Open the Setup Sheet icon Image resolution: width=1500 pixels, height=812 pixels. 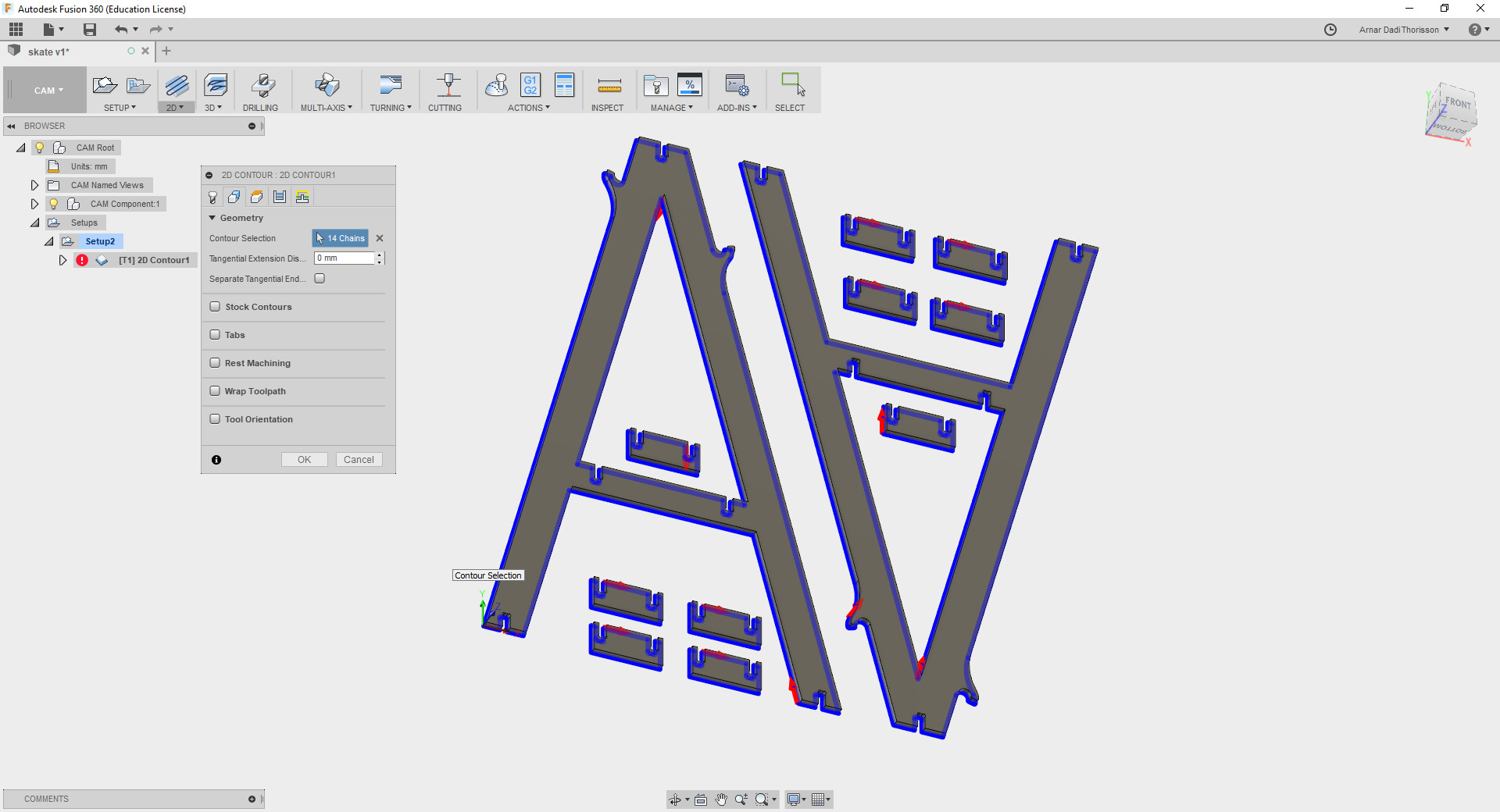[564, 85]
